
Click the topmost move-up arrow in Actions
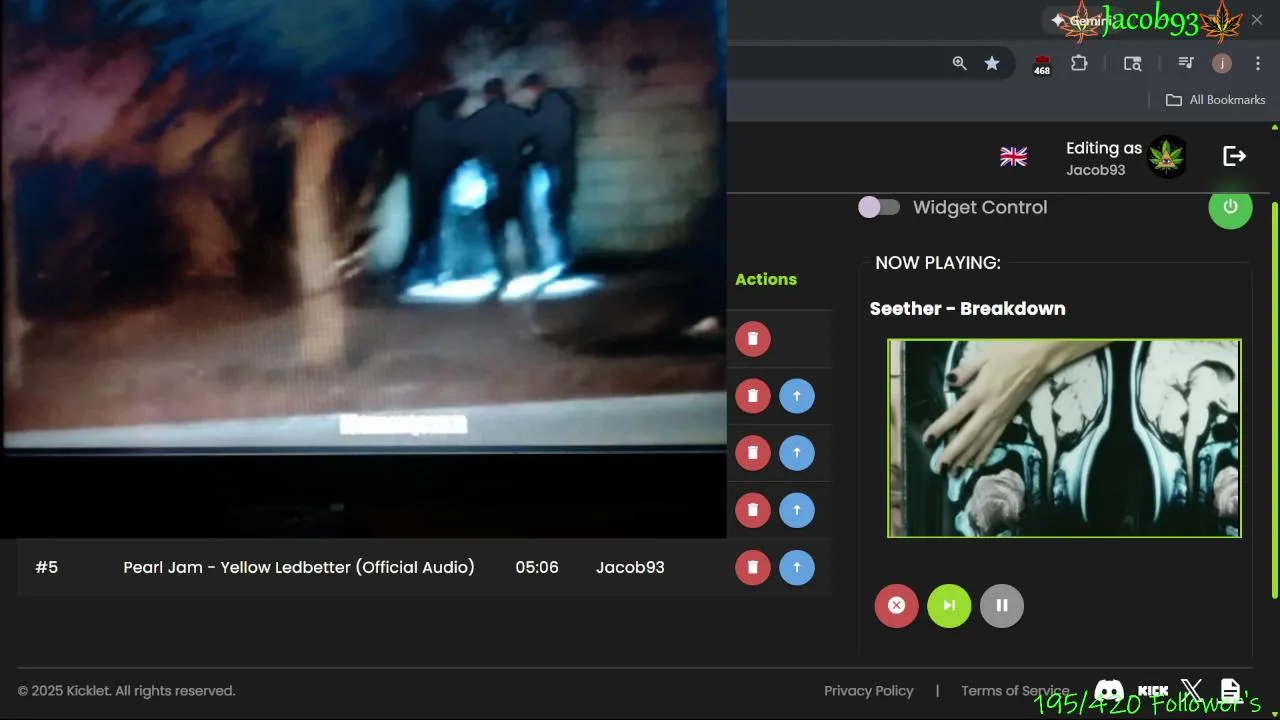coord(797,396)
